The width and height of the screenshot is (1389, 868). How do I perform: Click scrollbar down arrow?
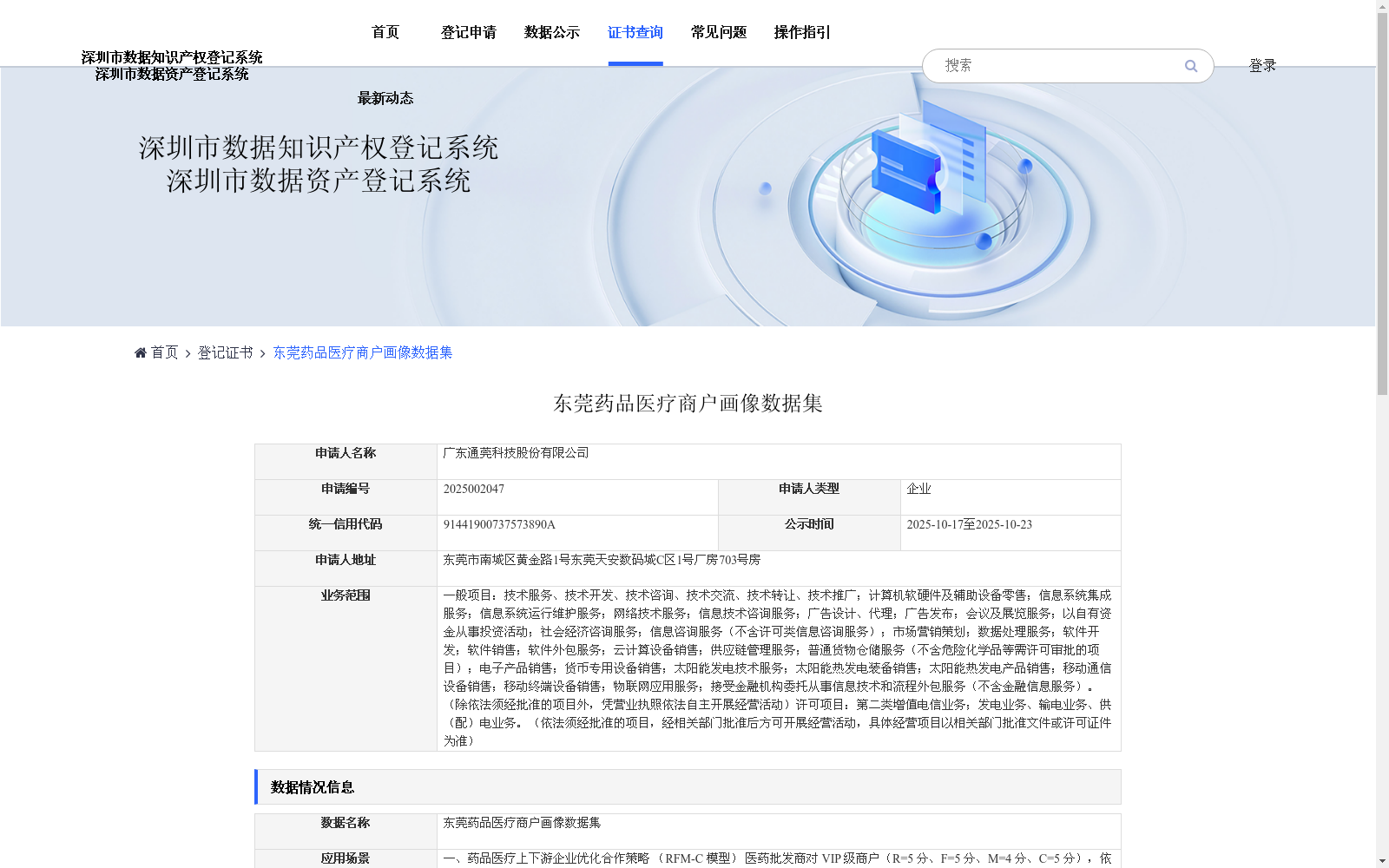(1382, 861)
